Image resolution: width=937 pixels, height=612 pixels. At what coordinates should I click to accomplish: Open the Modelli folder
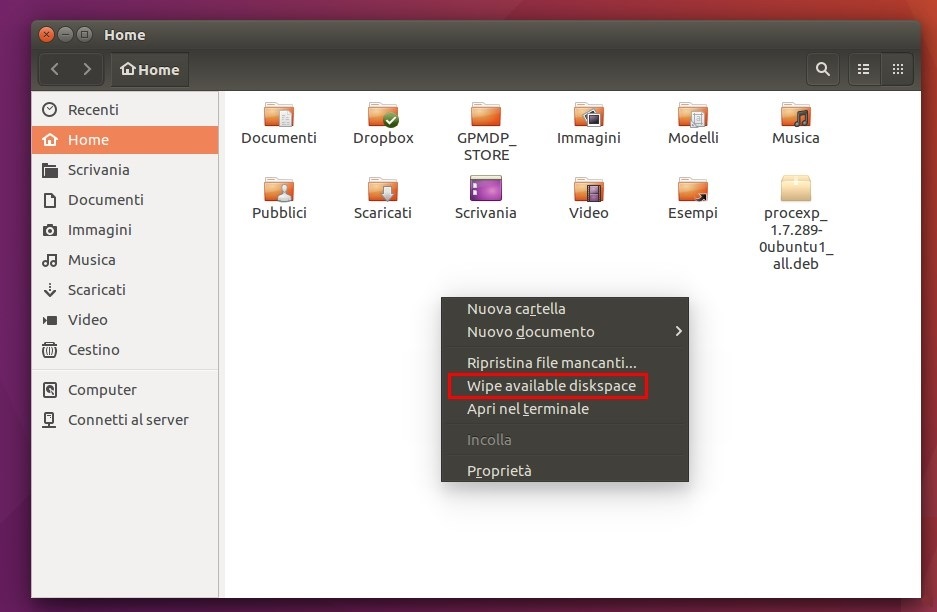coord(693,115)
